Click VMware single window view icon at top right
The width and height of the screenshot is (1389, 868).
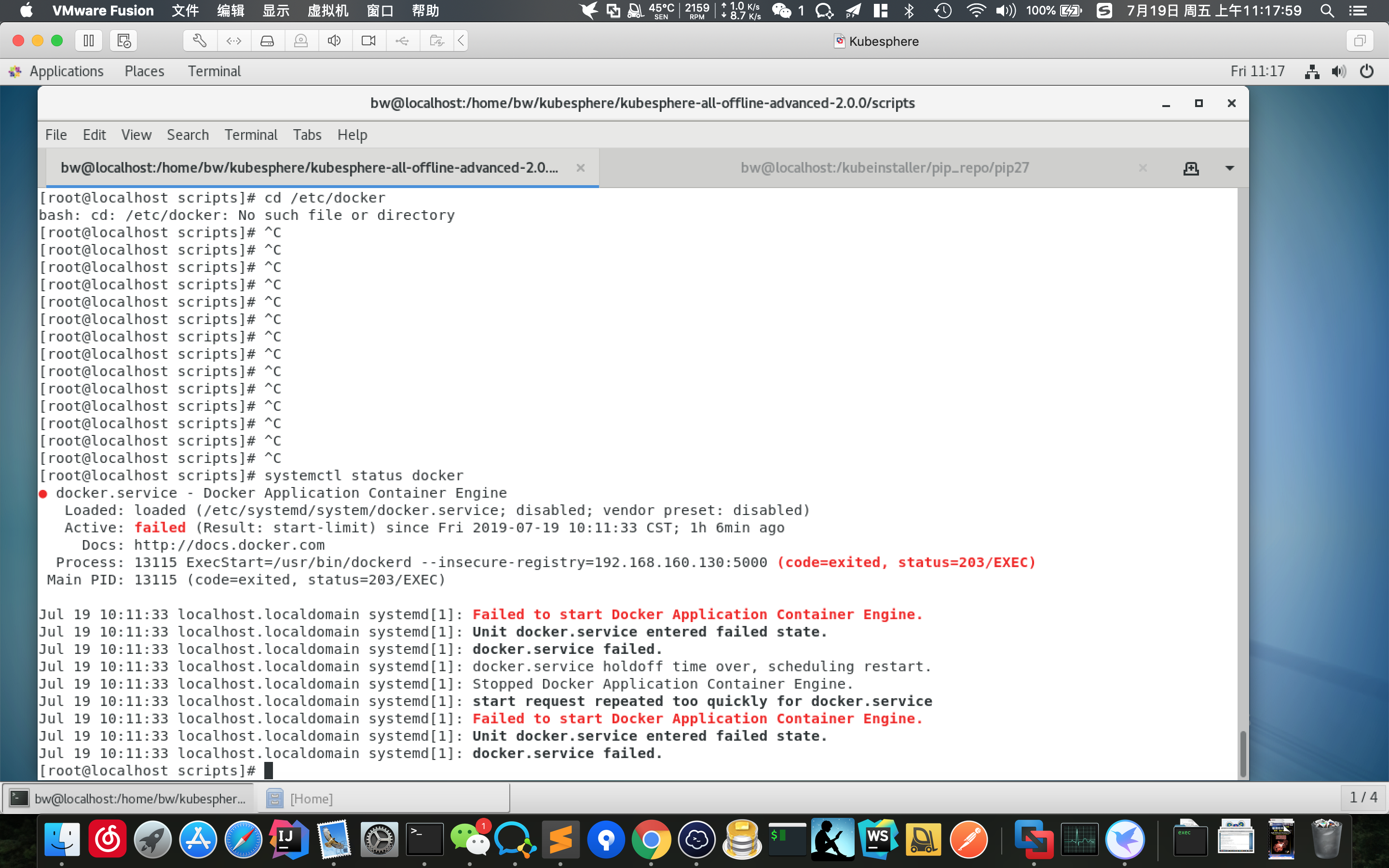point(1359,41)
